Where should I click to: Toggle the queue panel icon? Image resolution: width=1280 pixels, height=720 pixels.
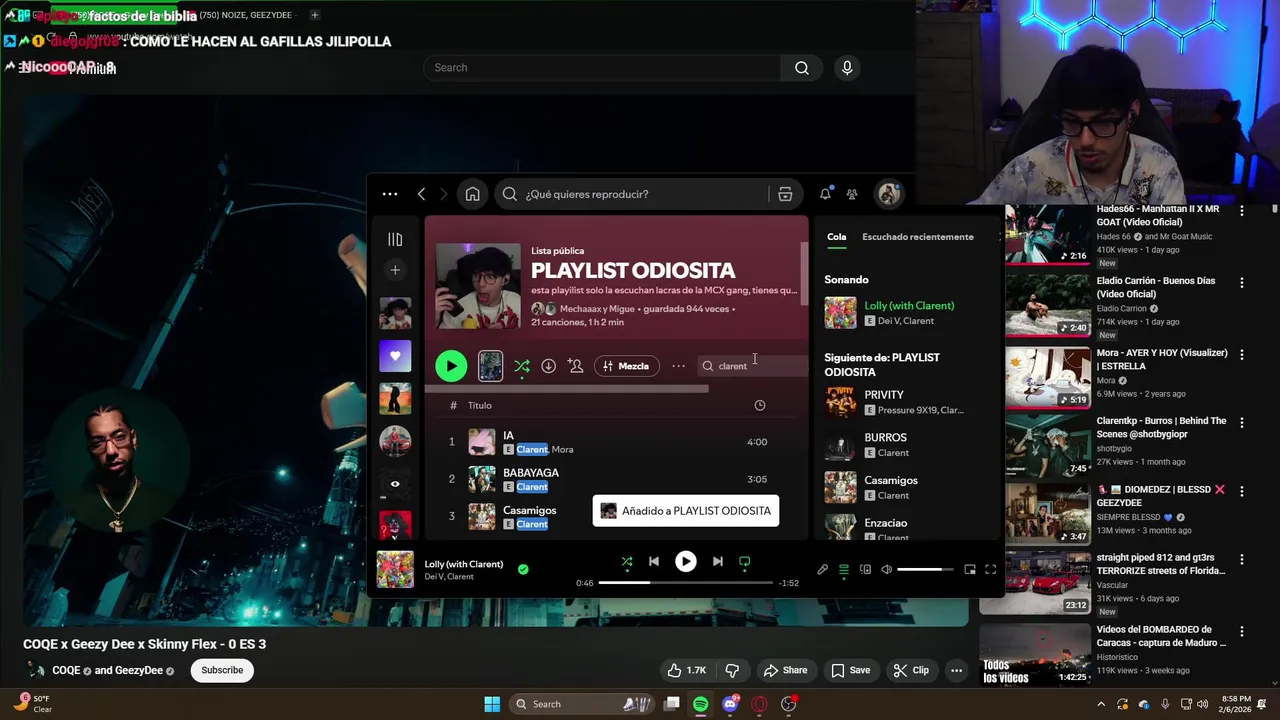pyautogui.click(x=844, y=570)
